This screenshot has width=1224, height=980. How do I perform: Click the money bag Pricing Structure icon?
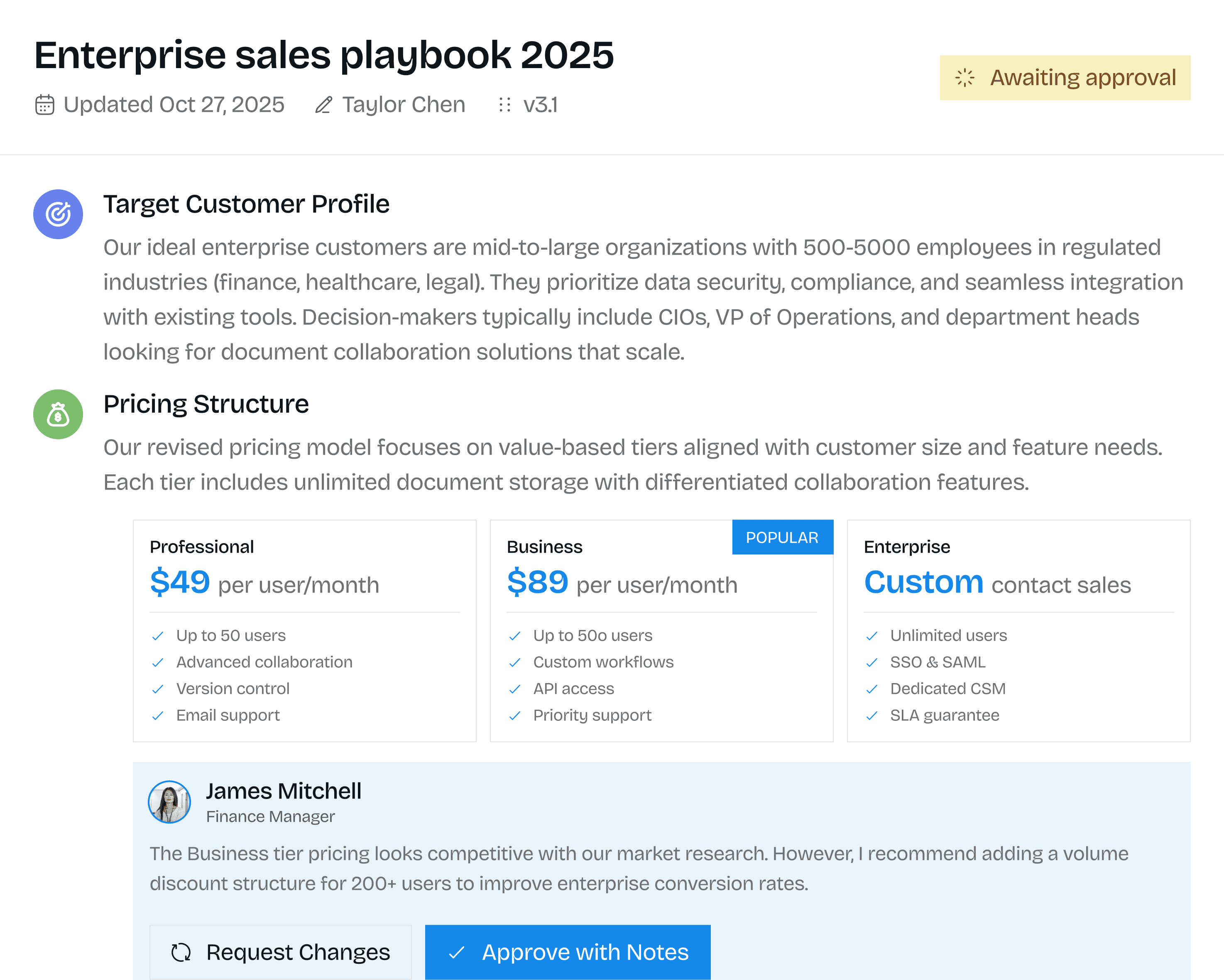pyautogui.click(x=58, y=414)
